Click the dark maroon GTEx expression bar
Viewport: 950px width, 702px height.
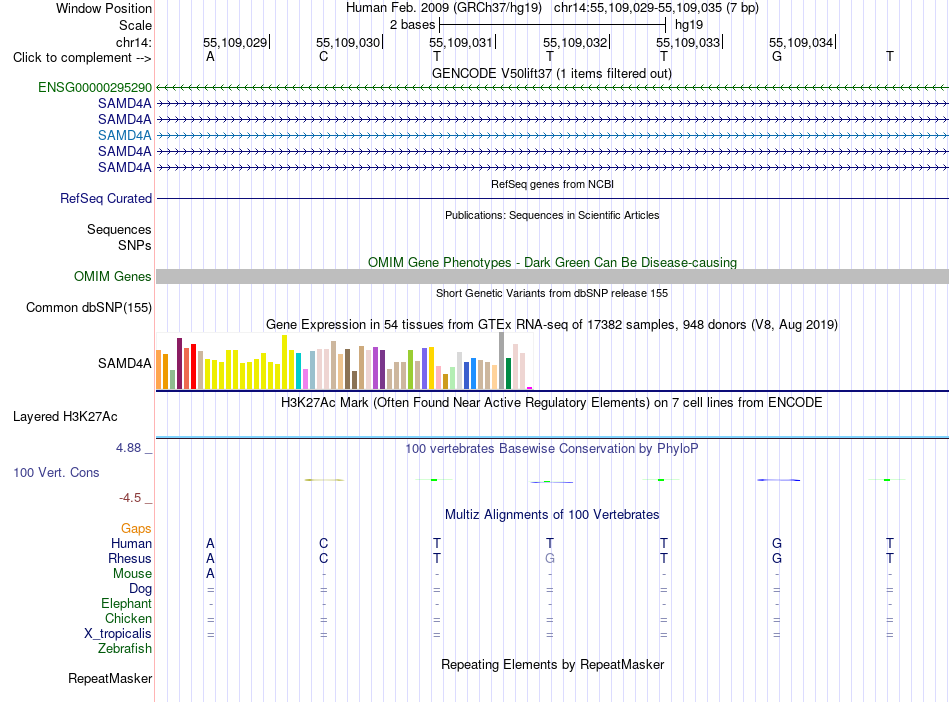(179, 363)
